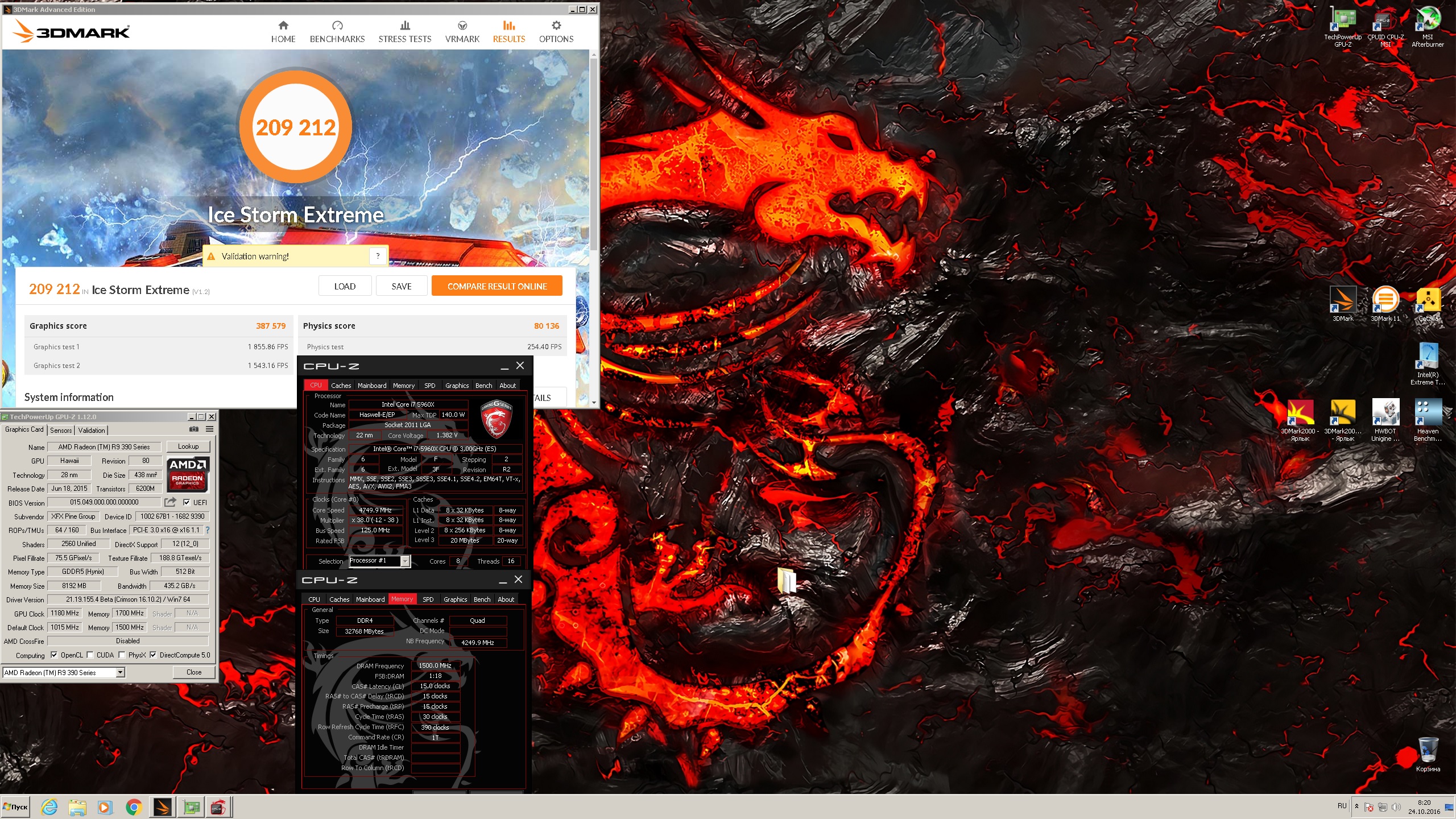Open SPD tab in upper CPU-Z
1456x819 pixels.
(x=429, y=385)
